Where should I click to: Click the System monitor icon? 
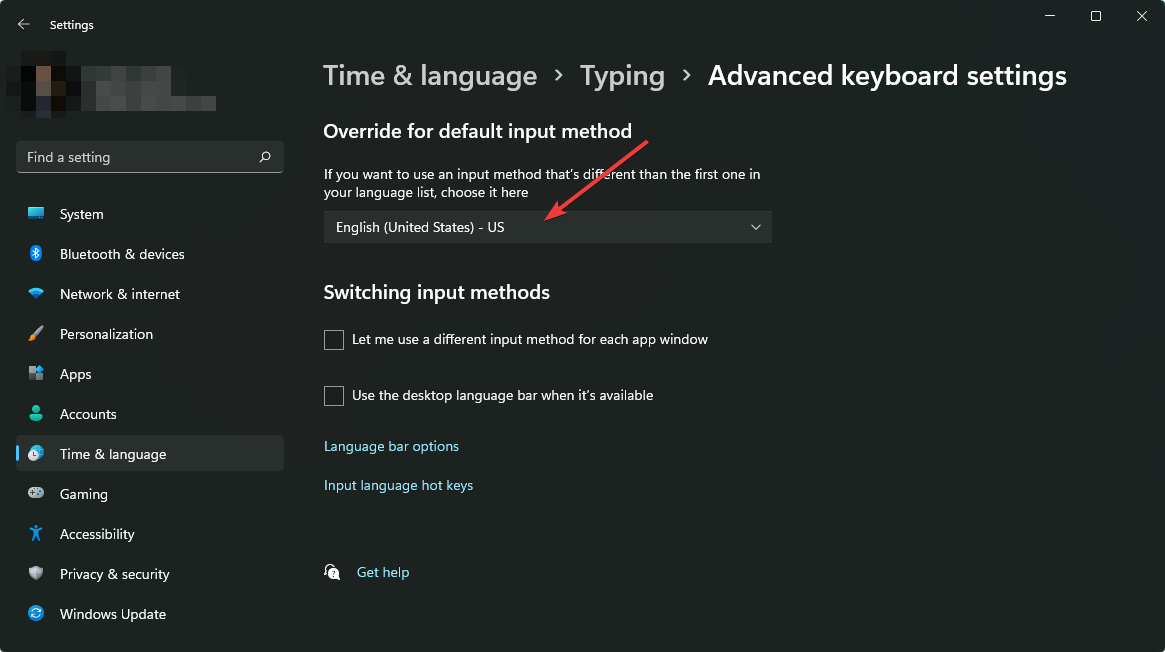(36, 214)
